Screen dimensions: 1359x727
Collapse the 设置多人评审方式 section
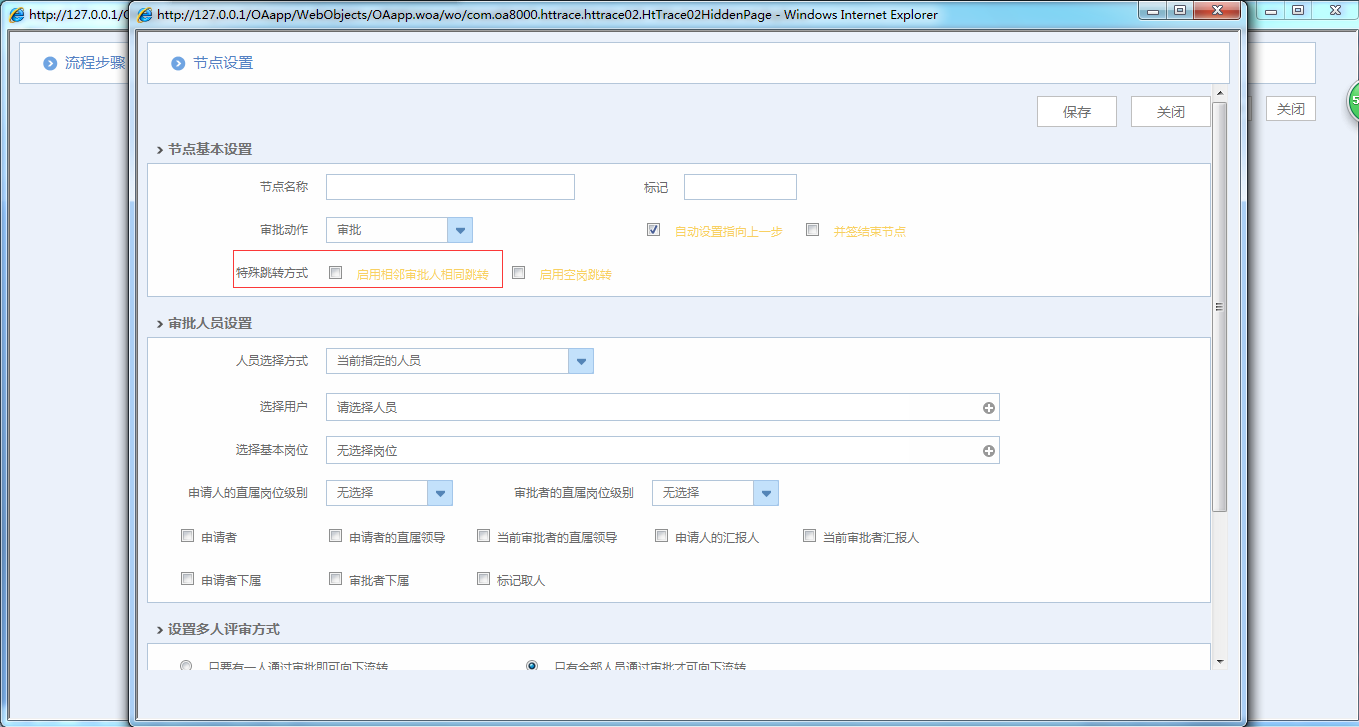(160, 630)
